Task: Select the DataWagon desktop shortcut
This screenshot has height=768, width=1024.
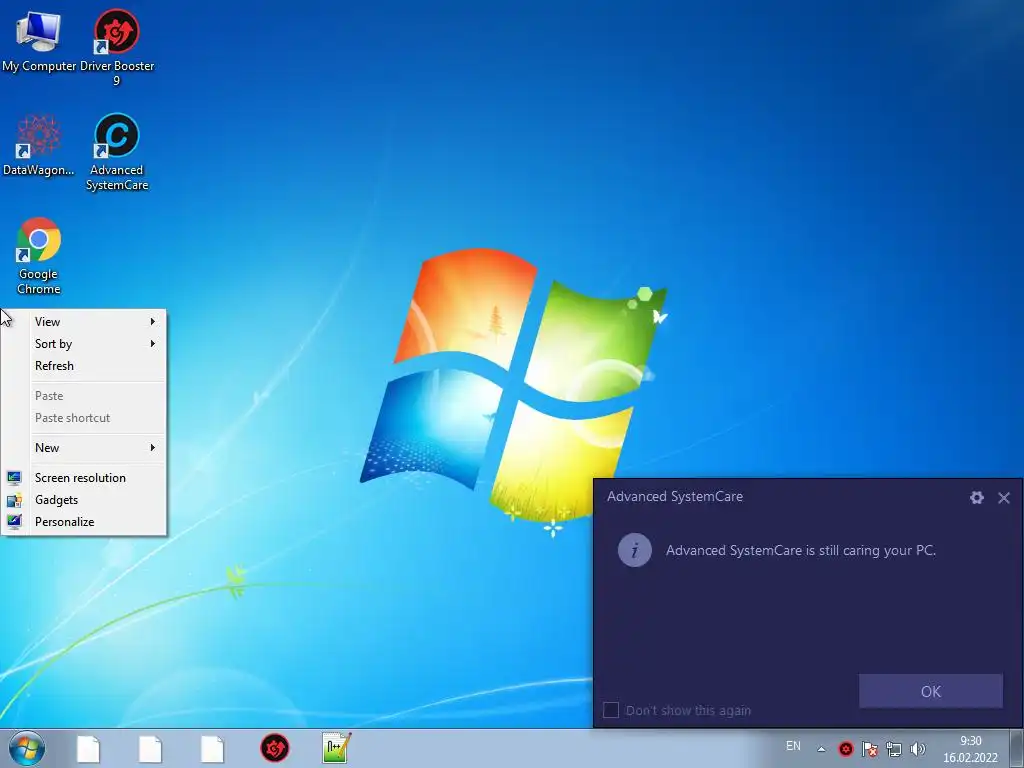Action: click(39, 145)
